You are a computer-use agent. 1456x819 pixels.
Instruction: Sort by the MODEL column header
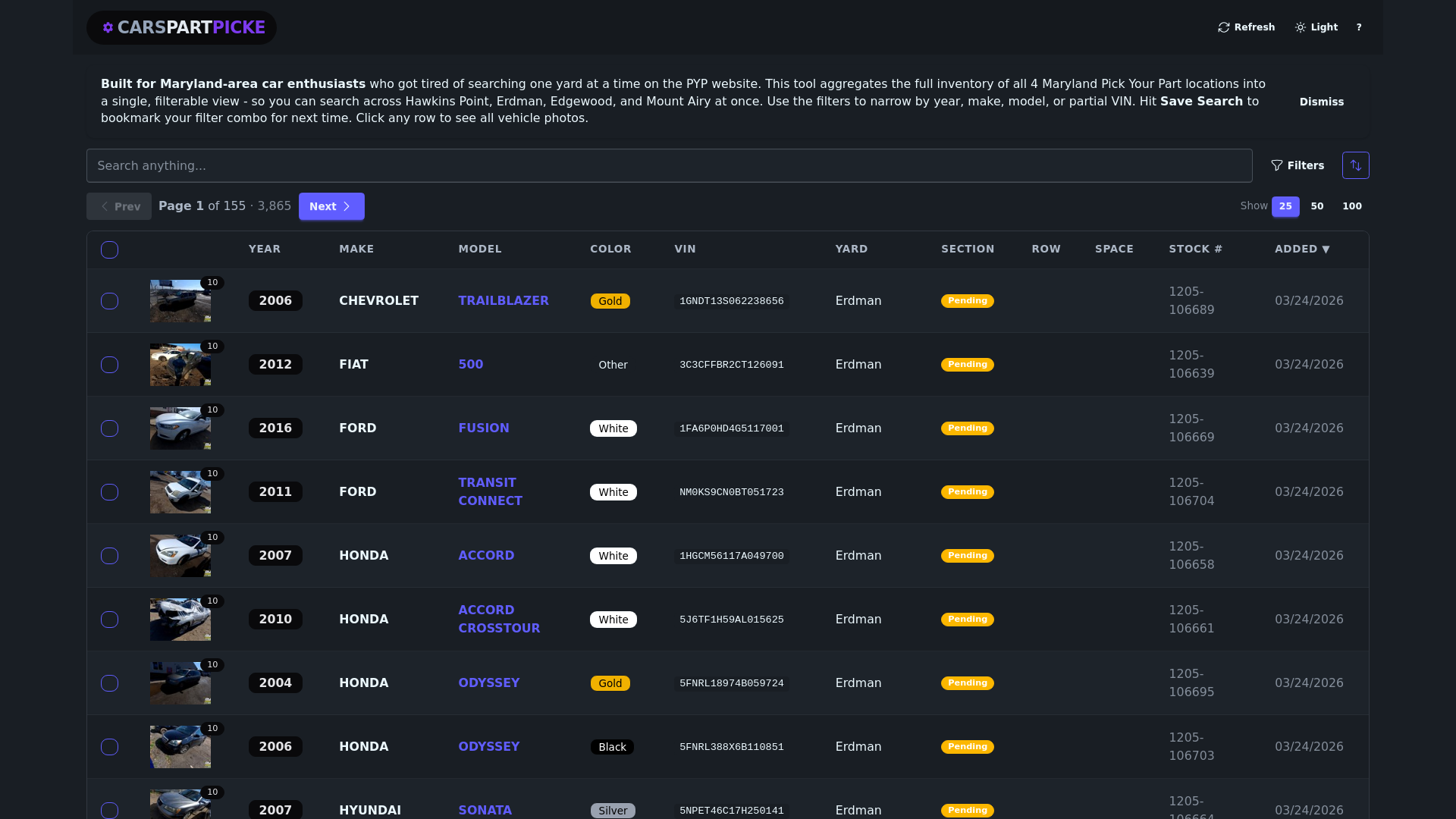(480, 249)
